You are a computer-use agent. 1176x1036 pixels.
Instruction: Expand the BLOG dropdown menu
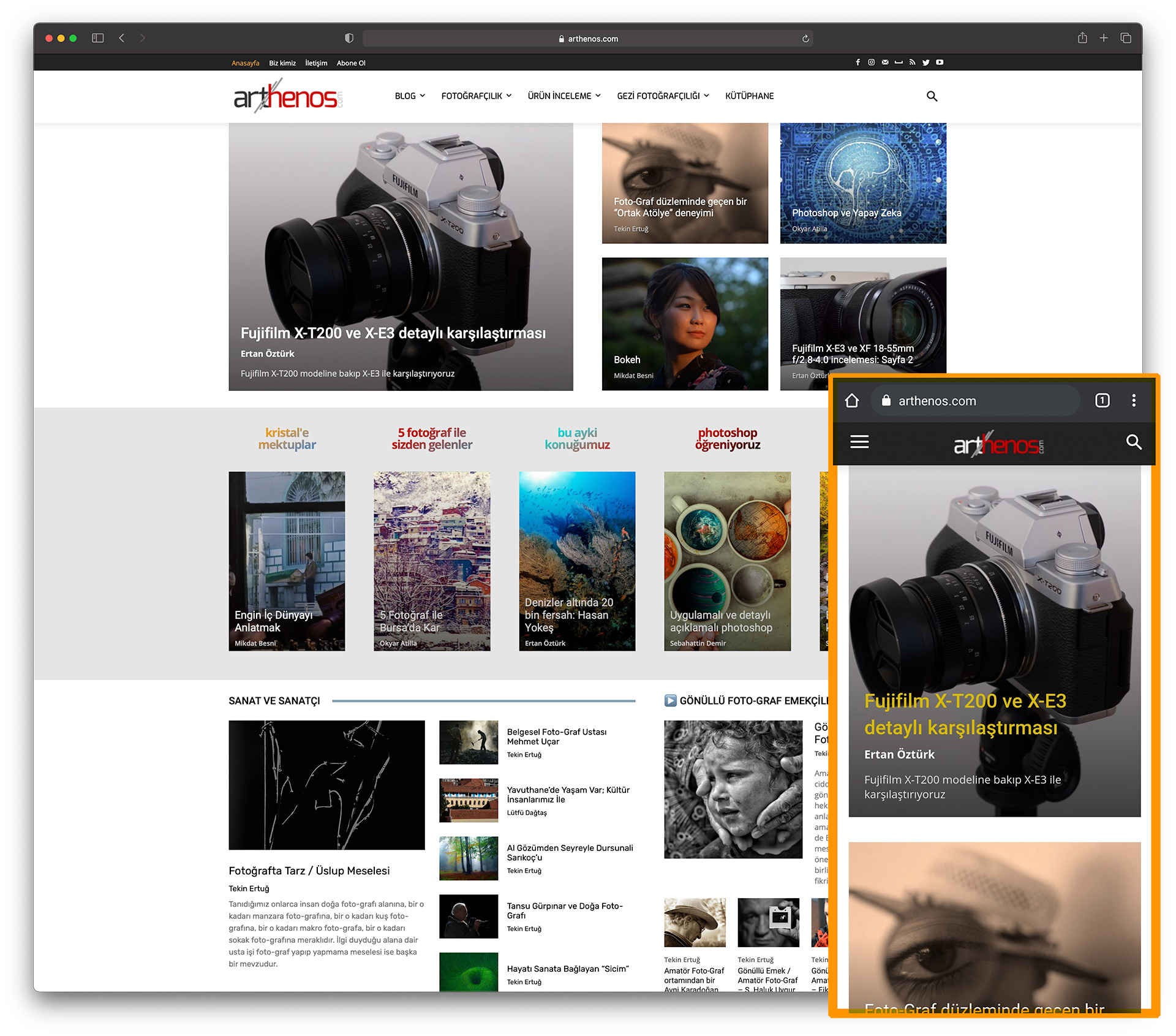(410, 96)
